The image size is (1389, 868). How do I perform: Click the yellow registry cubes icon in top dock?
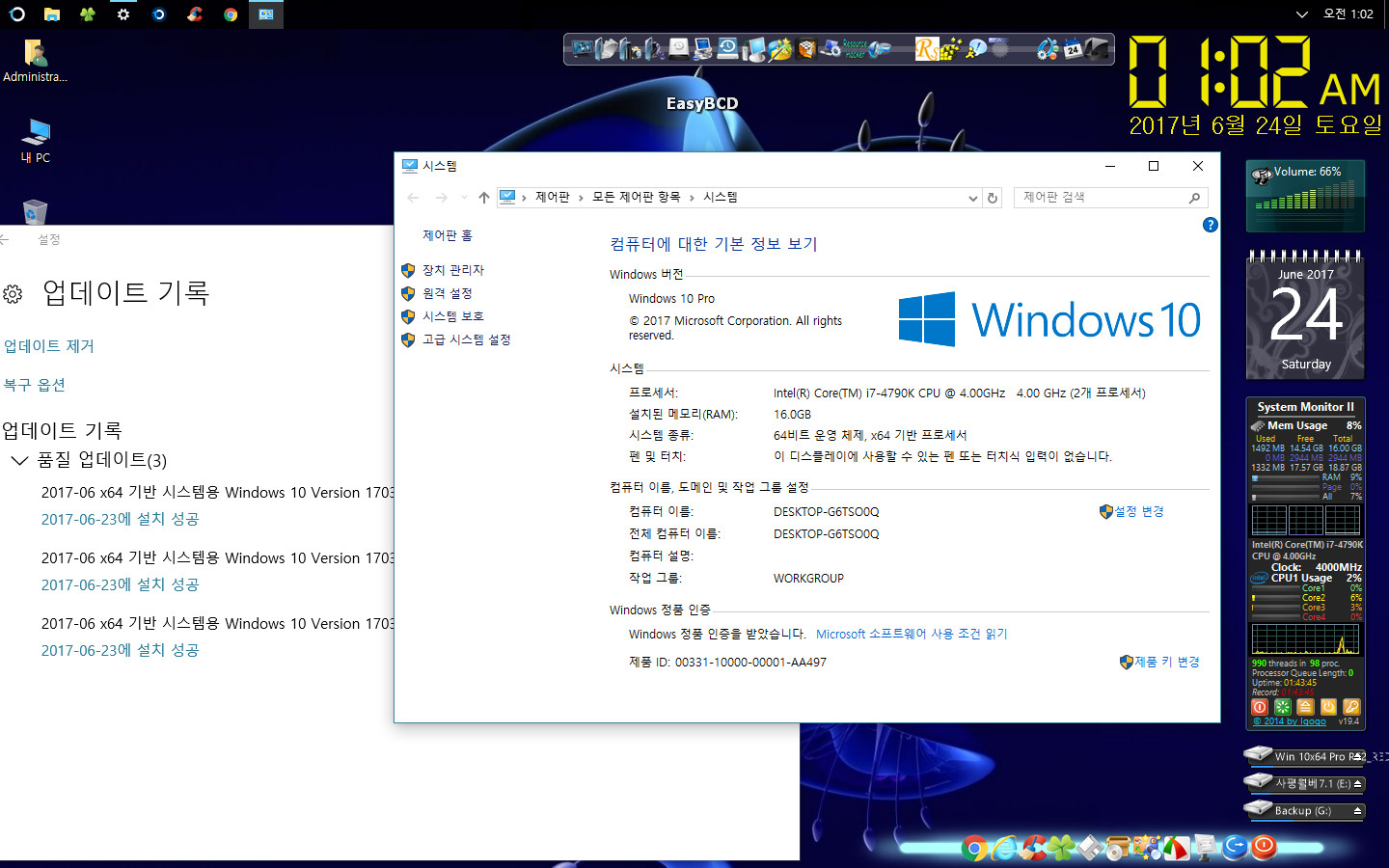(x=952, y=48)
